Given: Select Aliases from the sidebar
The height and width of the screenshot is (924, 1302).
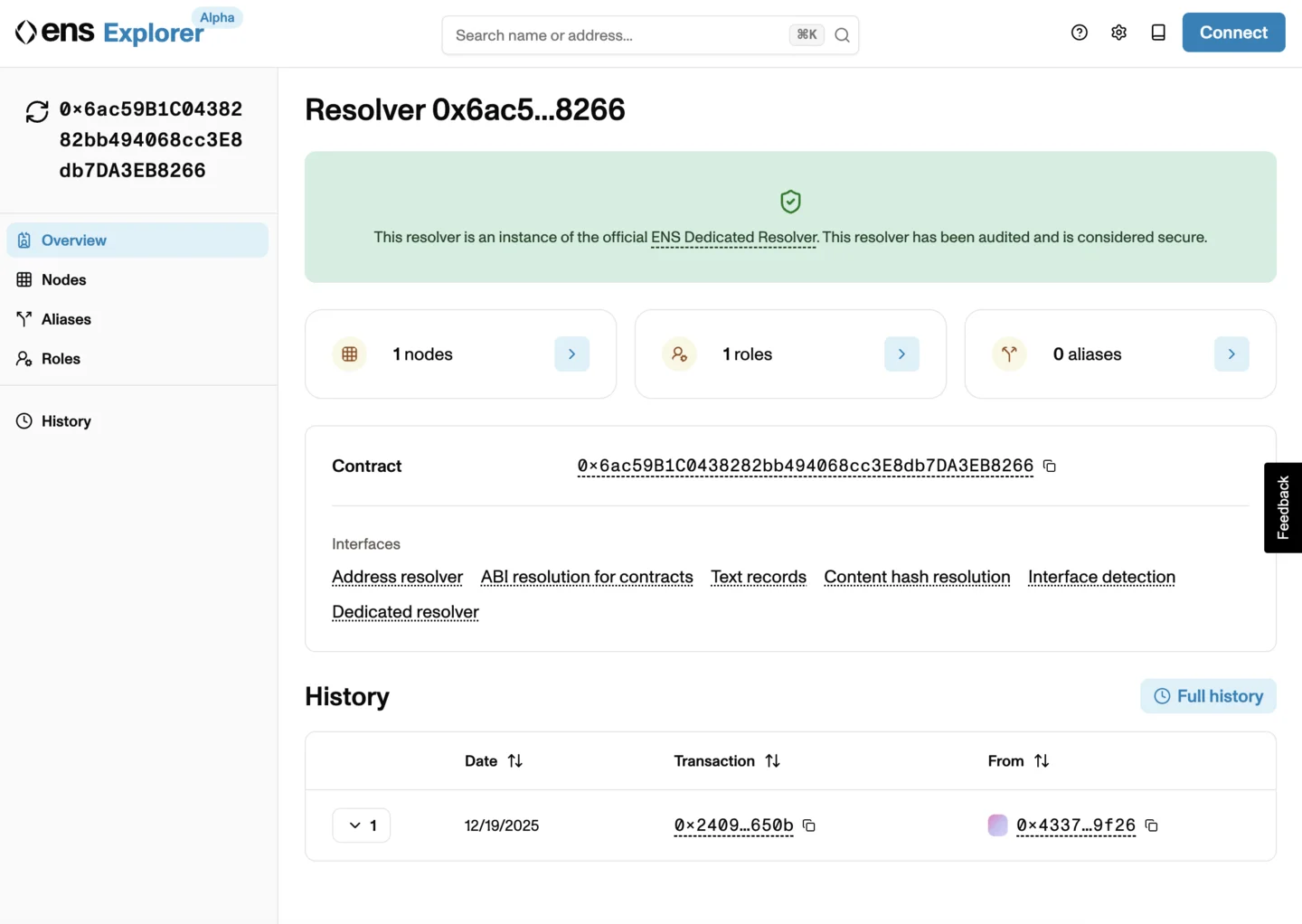Looking at the screenshot, I should coord(65,318).
